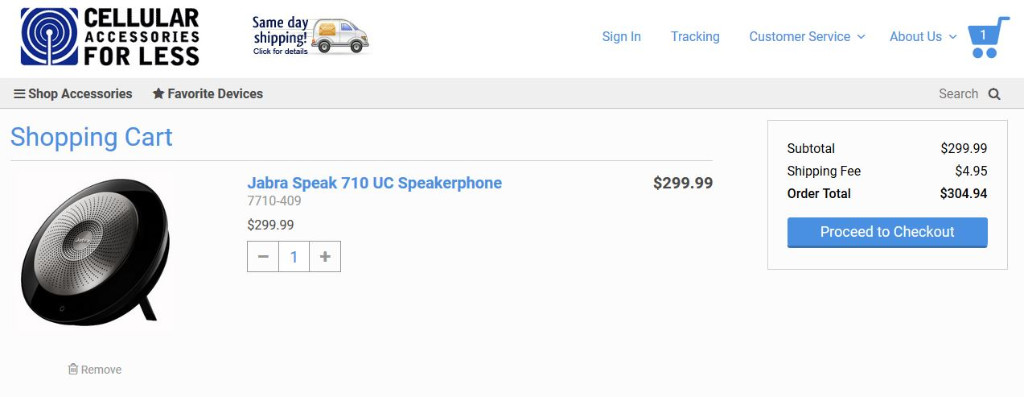Screen dimensions: 1024x397
Task: Click the quantity field showing 1
Action: (x=294, y=257)
